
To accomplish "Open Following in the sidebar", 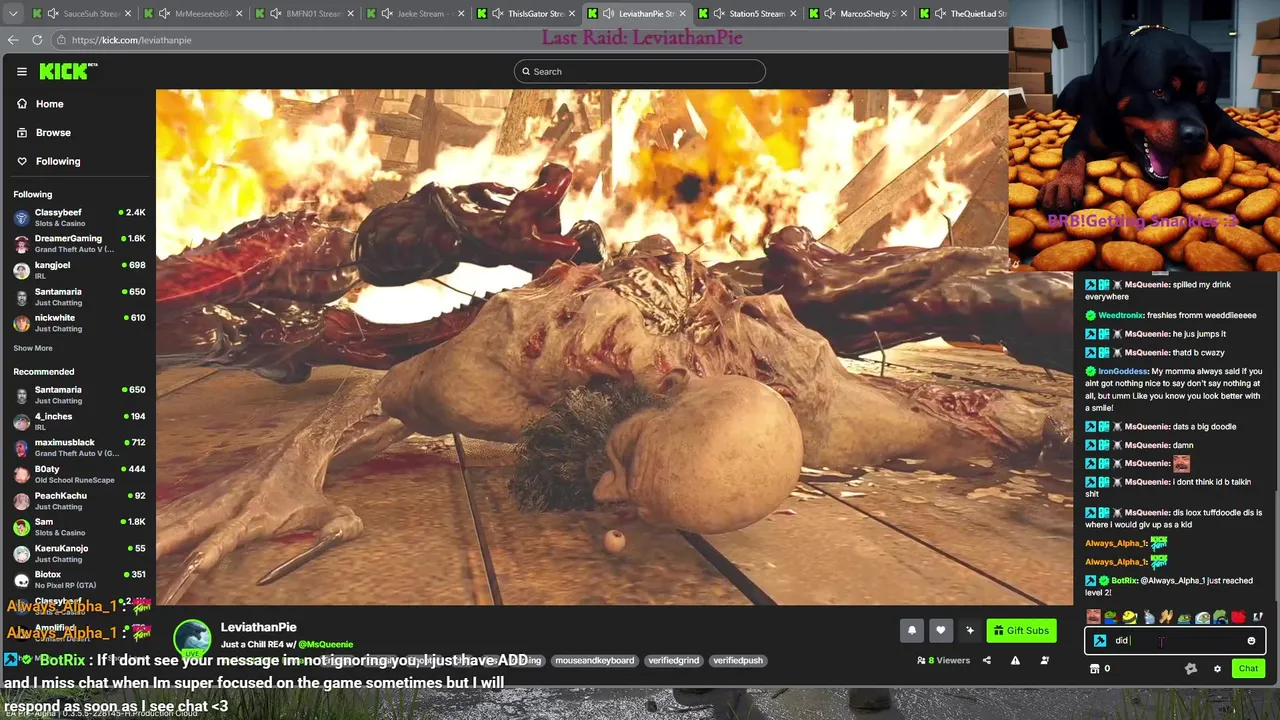I will (x=48, y=161).
